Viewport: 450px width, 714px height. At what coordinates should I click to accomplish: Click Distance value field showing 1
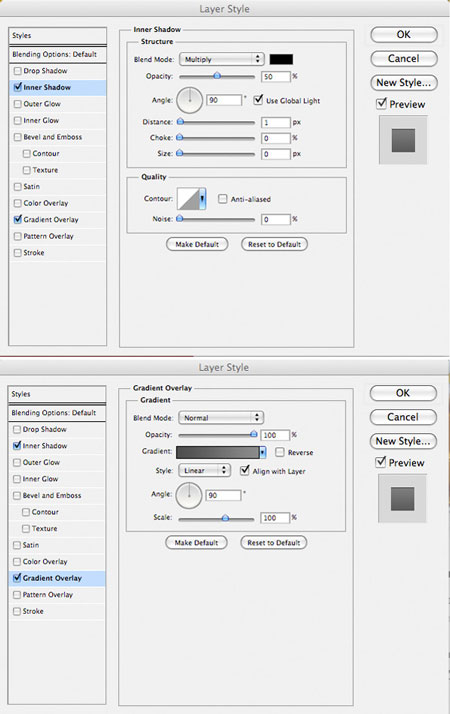[x=276, y=122]
